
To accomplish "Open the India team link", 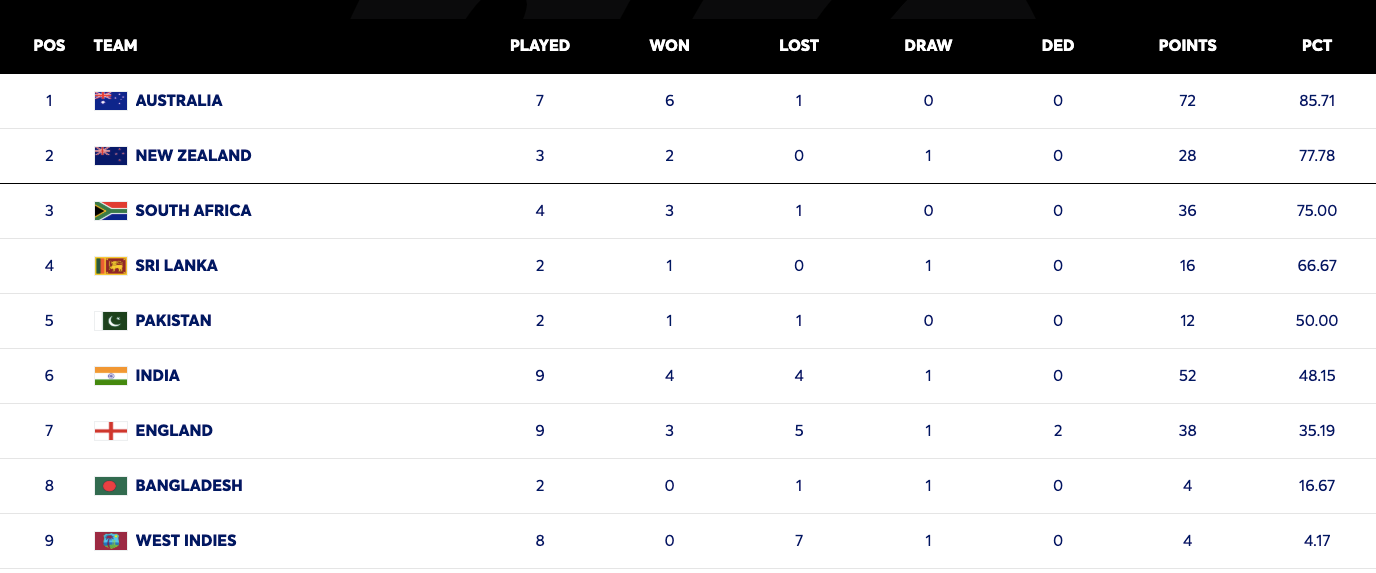I will pyautogui.click(x=158, y=376).
